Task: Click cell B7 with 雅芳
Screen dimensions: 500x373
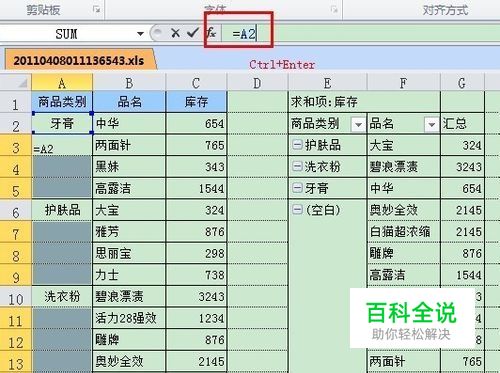Action: tap(129, 232)
